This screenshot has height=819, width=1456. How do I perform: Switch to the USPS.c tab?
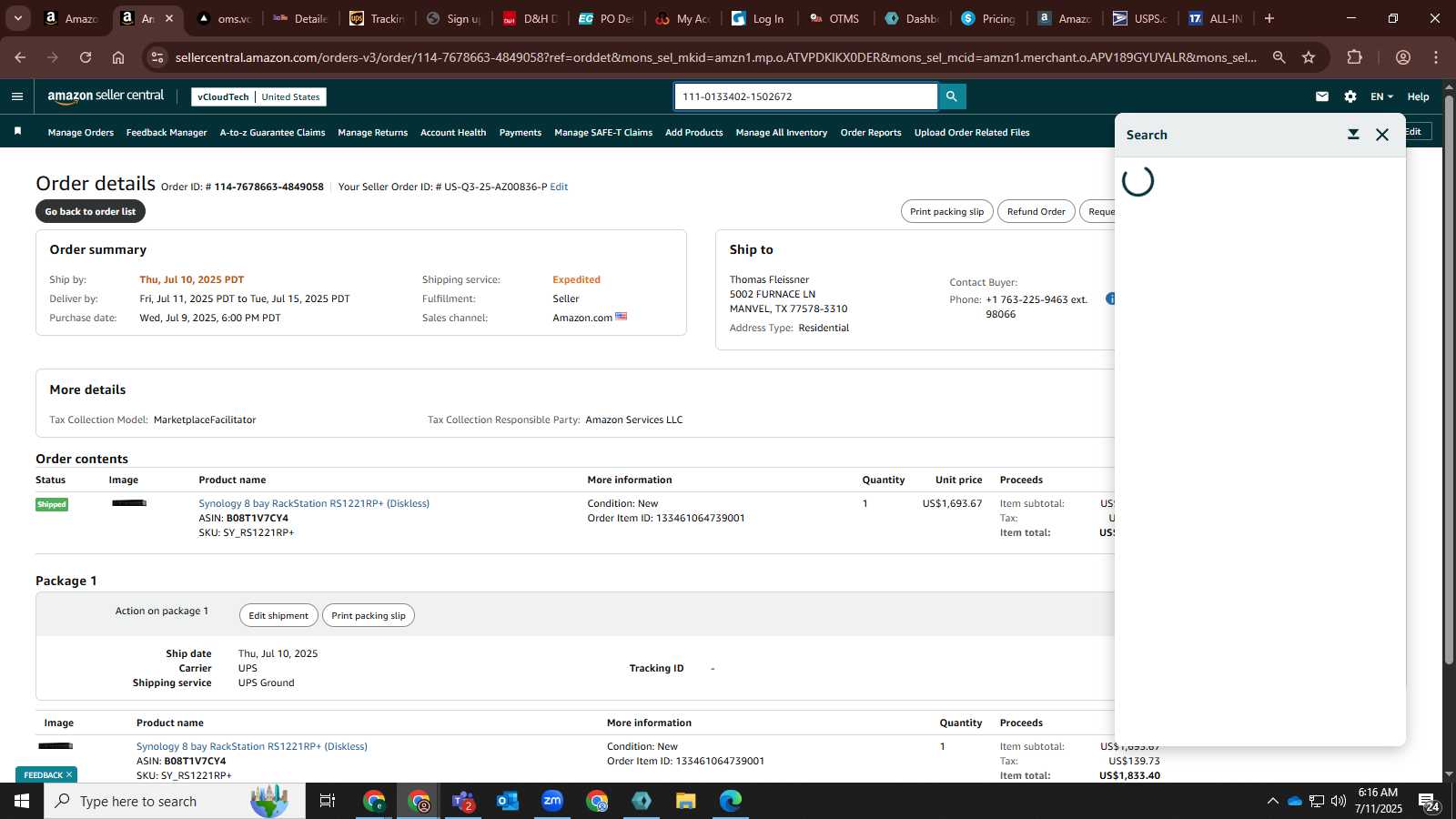tap(1142, 18)
